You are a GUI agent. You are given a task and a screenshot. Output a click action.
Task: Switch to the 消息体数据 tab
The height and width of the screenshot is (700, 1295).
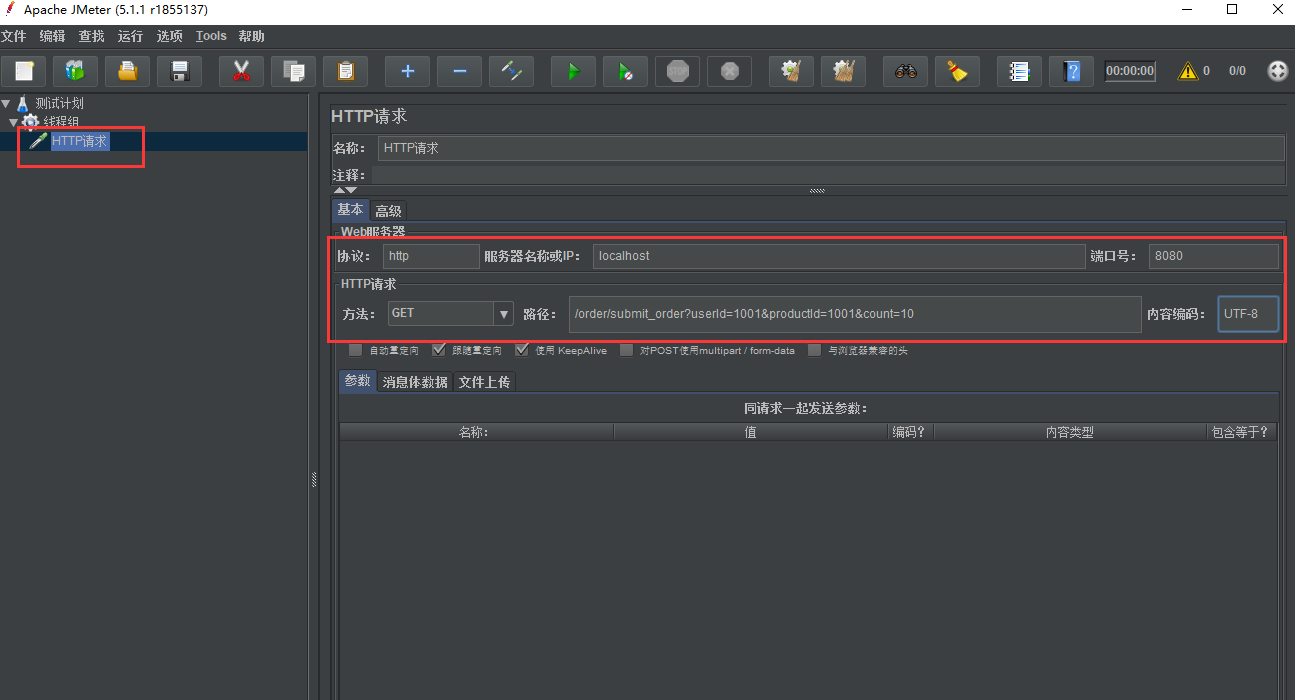(415, 382)
